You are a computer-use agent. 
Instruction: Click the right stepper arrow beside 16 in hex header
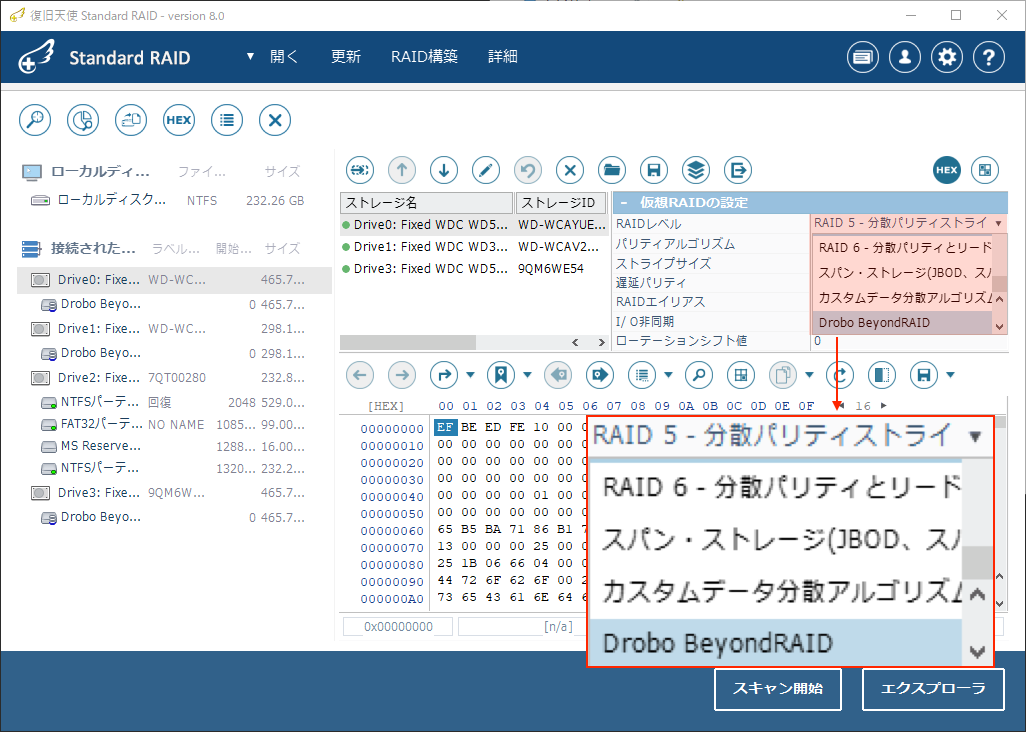point(884,406)
